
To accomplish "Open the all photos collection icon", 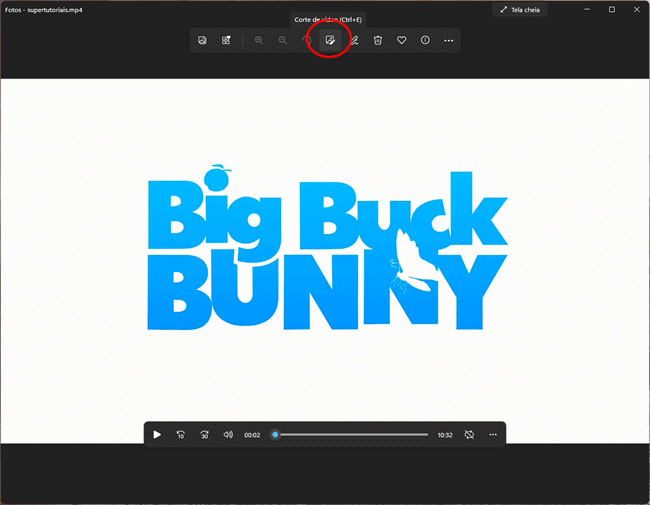I will pyautogui.click(x=226, y=40).
